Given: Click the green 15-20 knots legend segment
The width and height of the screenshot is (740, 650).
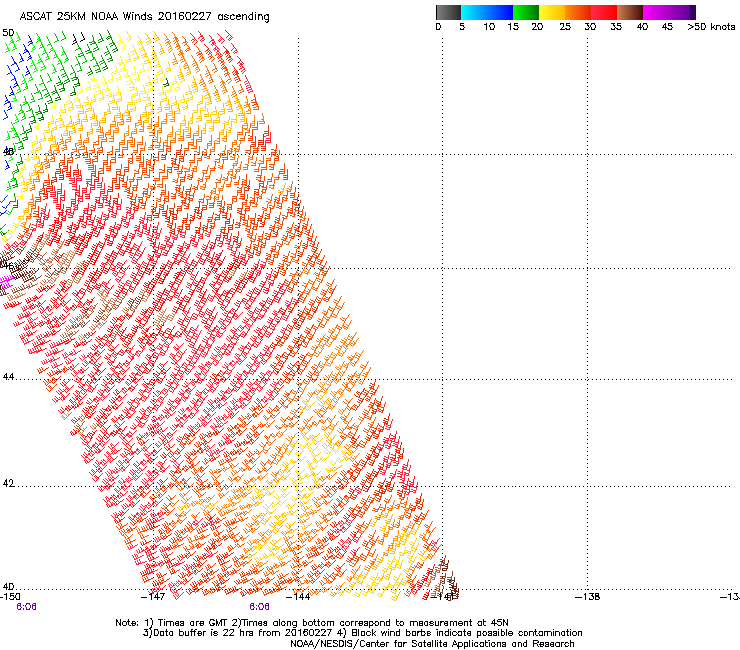Looking at the screenshot, I should coord(526,12).
